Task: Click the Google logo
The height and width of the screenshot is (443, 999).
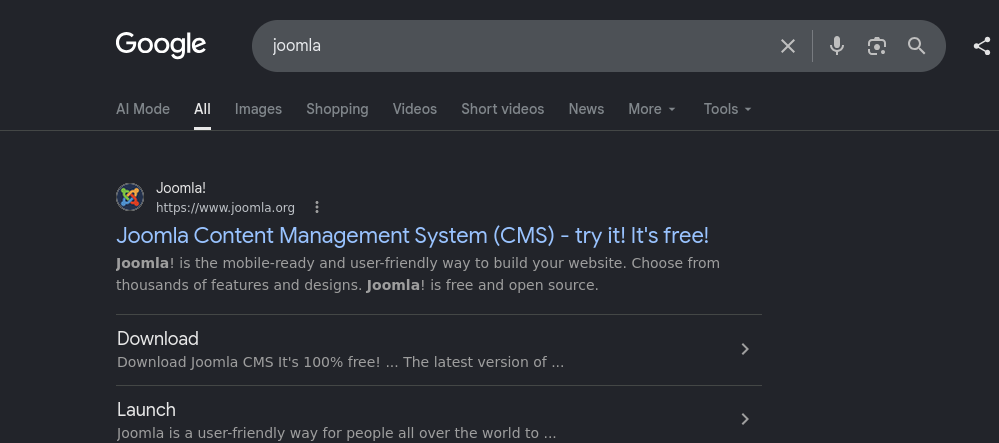Action: point(161,45)
